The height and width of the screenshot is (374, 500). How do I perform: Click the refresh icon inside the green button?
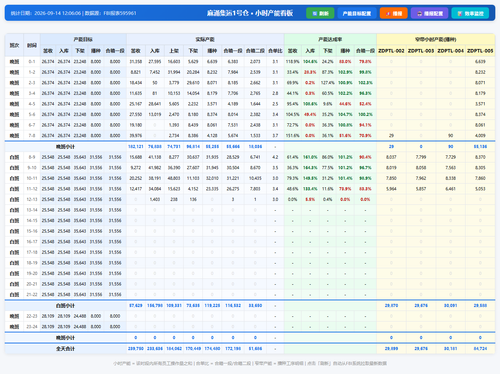click(x=315, y=14)
